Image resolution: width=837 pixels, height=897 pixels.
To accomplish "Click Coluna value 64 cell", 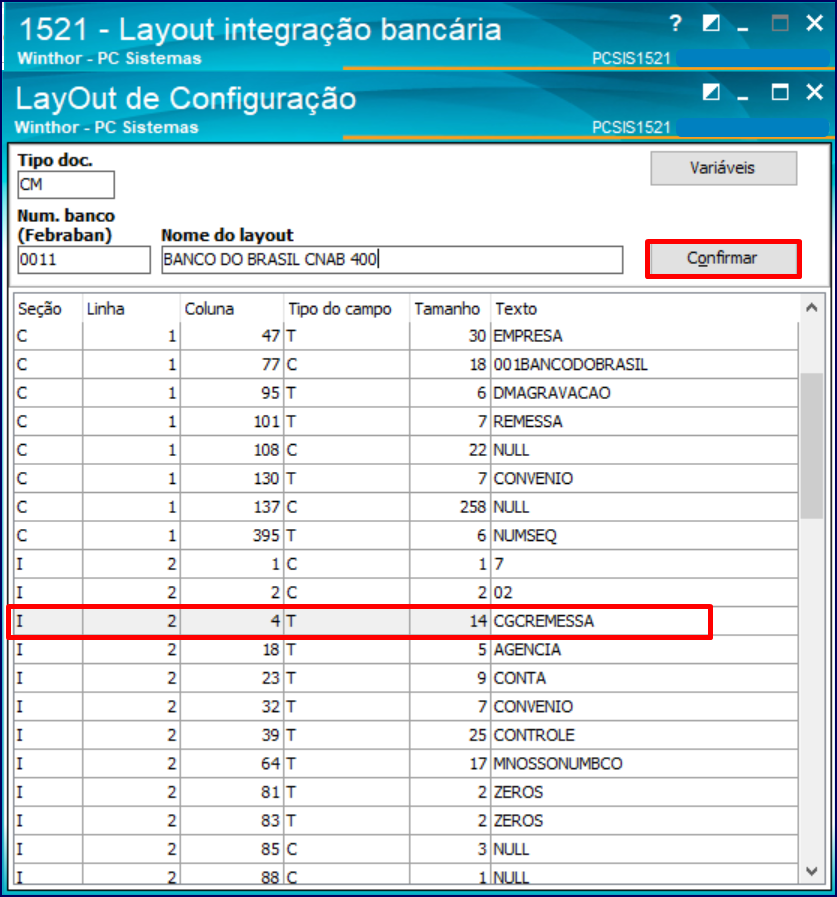I will pyautogui.click(x=232, y=764).
